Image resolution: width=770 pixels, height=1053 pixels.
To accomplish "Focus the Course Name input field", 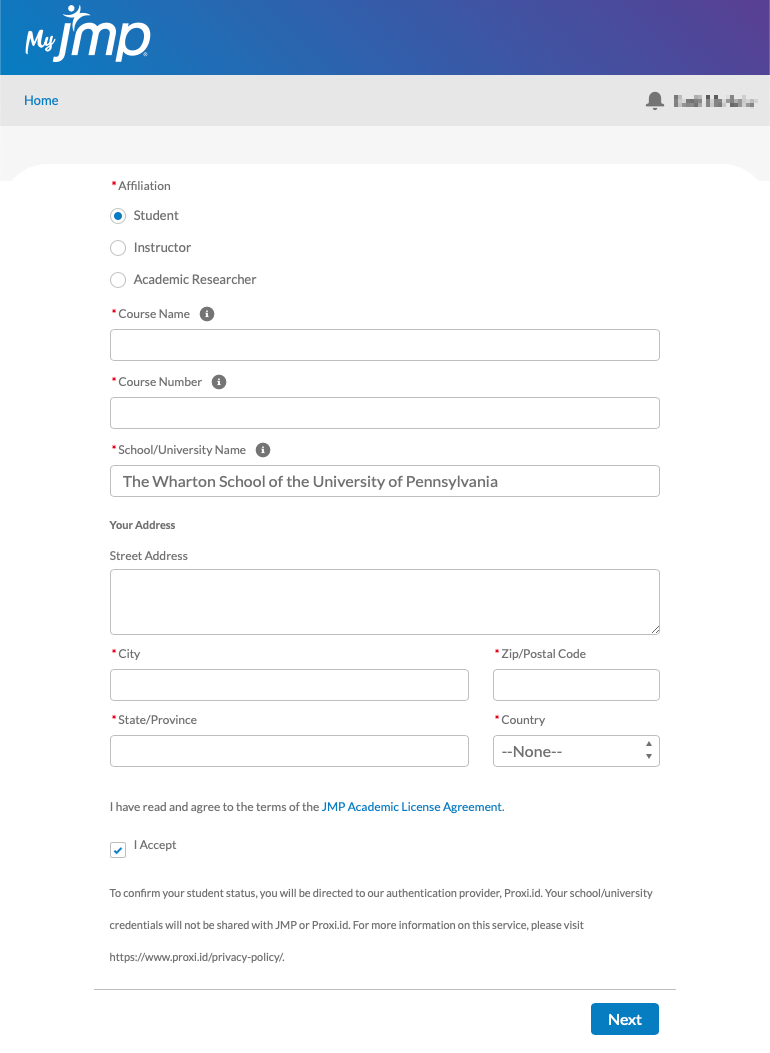I will [385, 345].
